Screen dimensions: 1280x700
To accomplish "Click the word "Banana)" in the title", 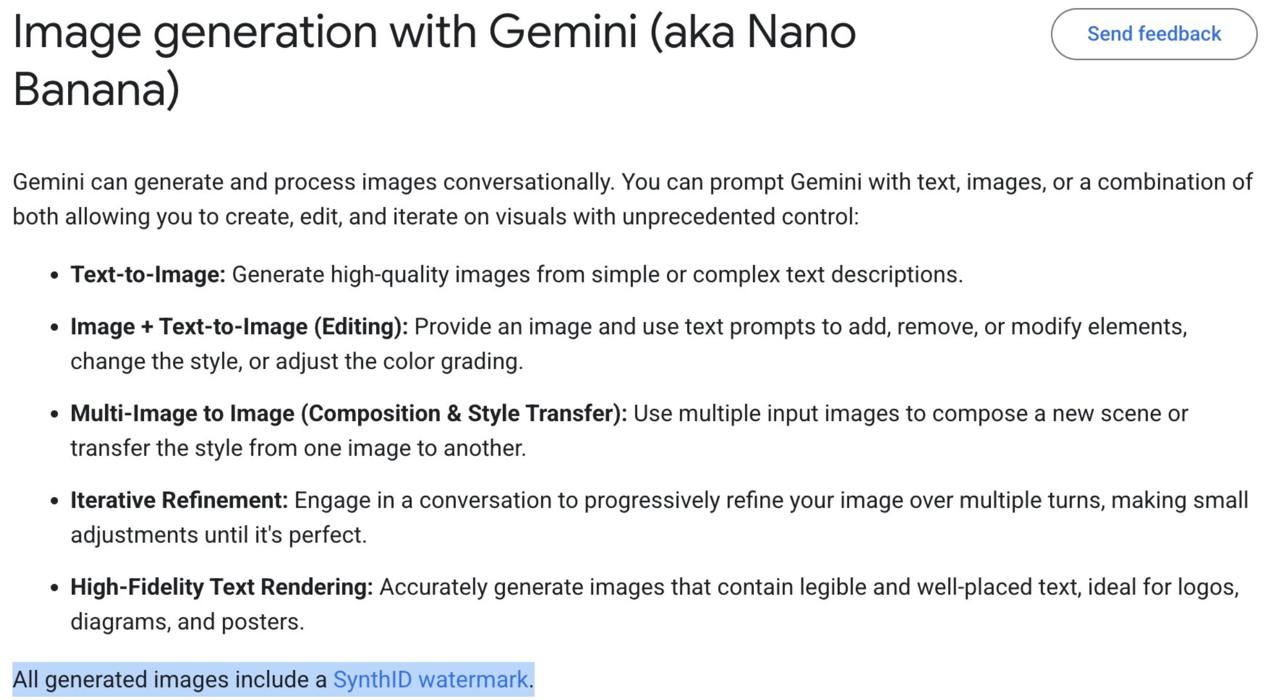I will click(96, 89).
